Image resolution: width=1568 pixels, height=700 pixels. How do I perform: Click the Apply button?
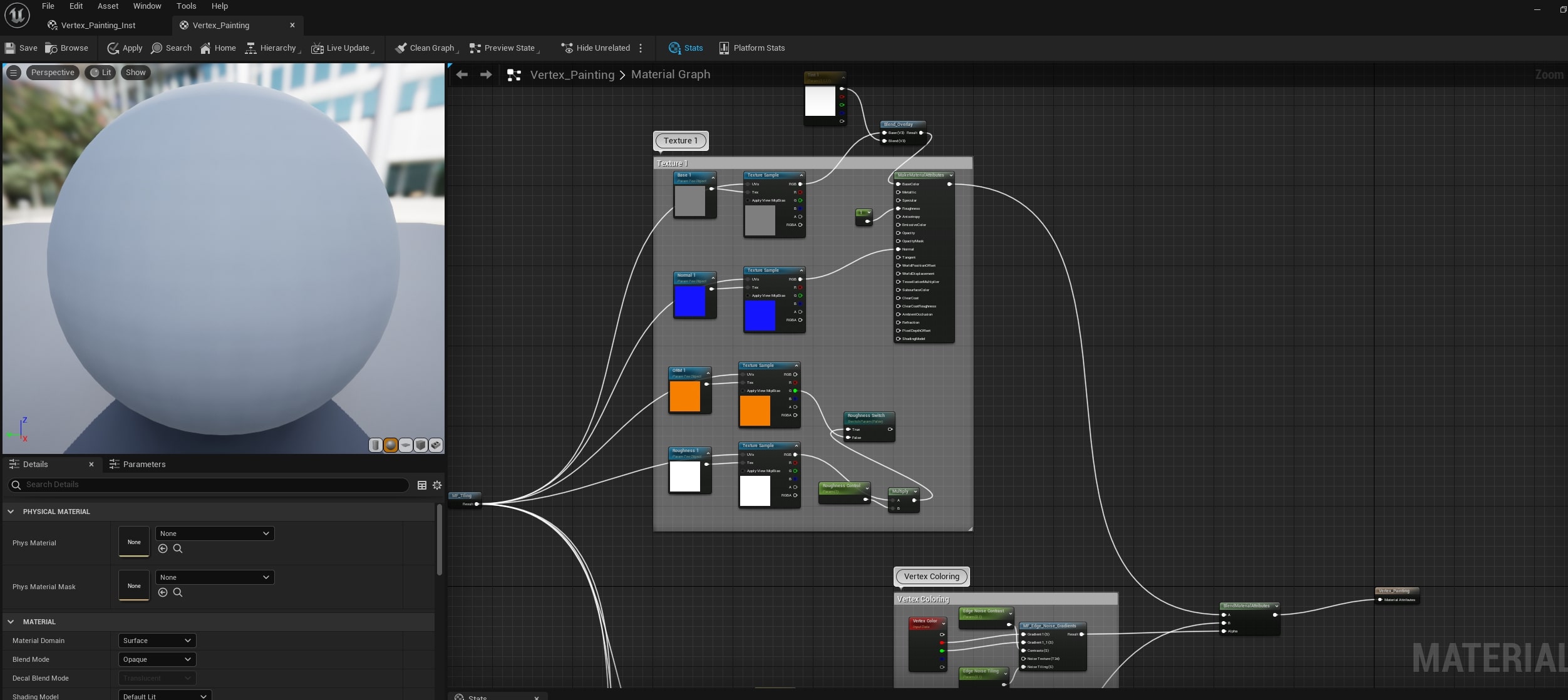pyautogui.click(x=125, y=48)
